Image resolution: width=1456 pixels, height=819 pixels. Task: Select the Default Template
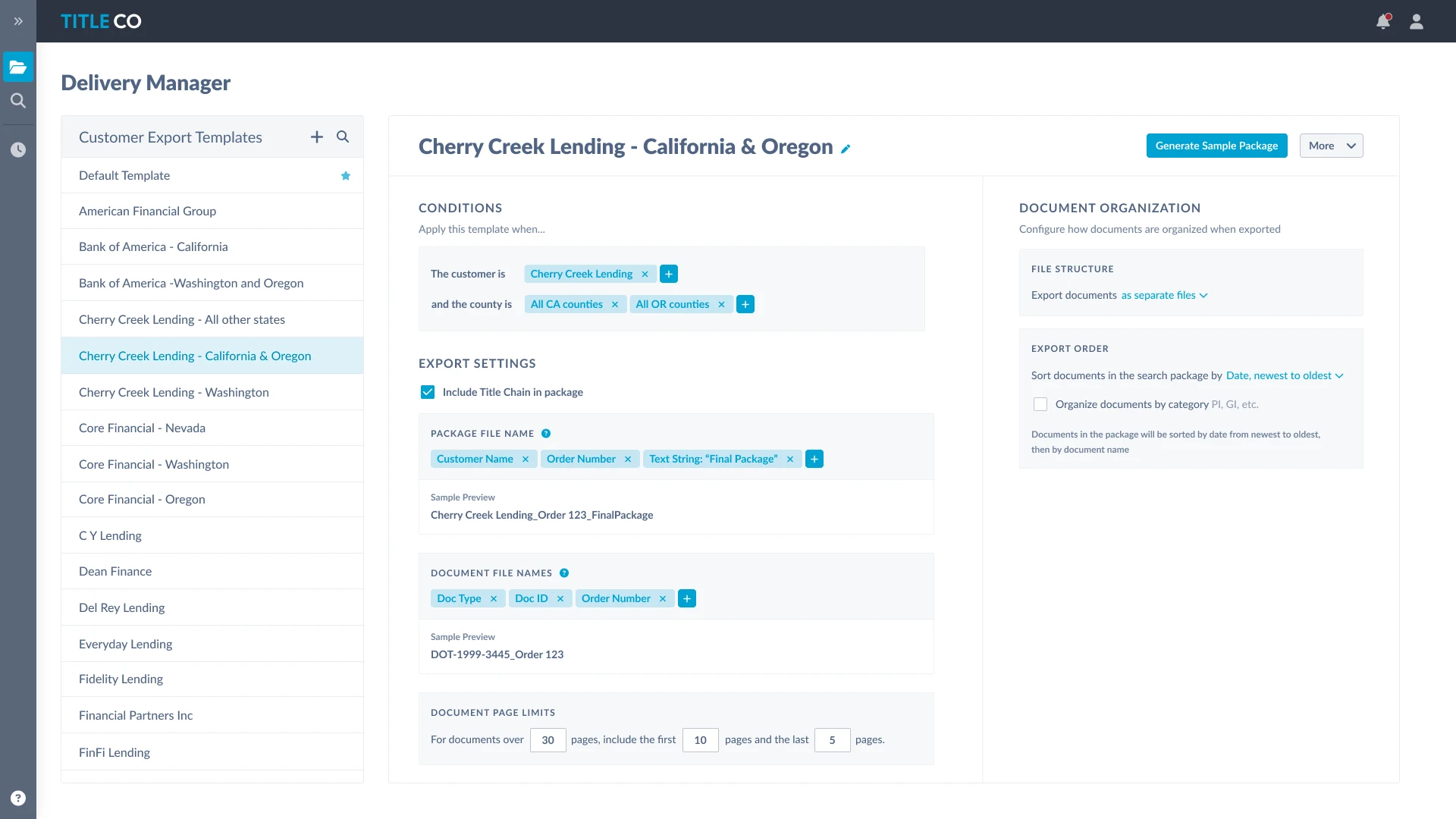(212, 175)
